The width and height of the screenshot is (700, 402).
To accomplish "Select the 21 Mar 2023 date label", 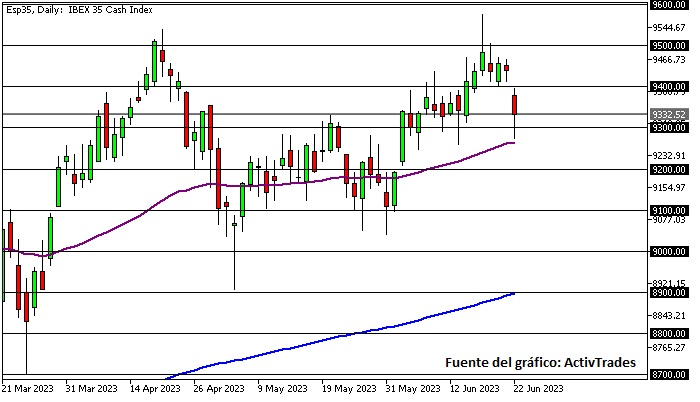I will [x=28, y=389].
